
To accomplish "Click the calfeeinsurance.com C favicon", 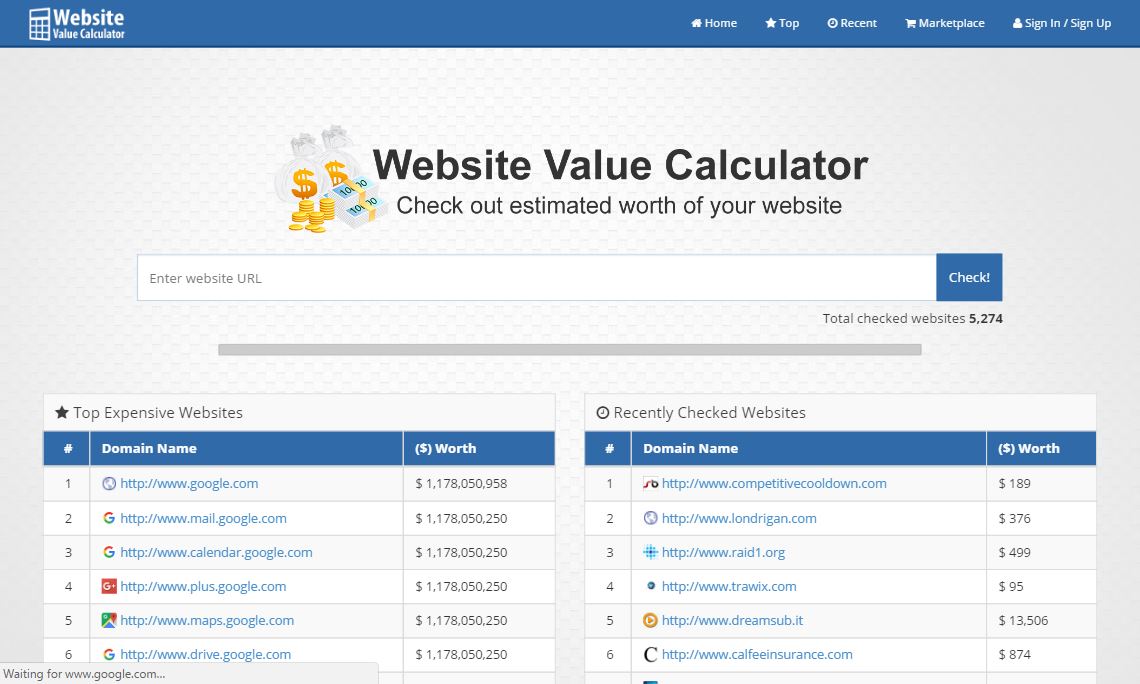I will click(650, 654).
